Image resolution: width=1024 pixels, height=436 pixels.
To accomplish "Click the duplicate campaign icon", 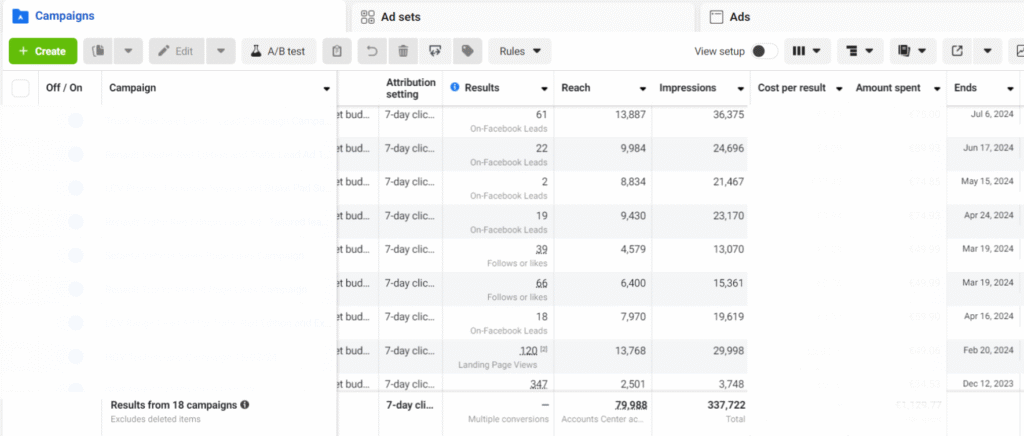I will (99, 51).
